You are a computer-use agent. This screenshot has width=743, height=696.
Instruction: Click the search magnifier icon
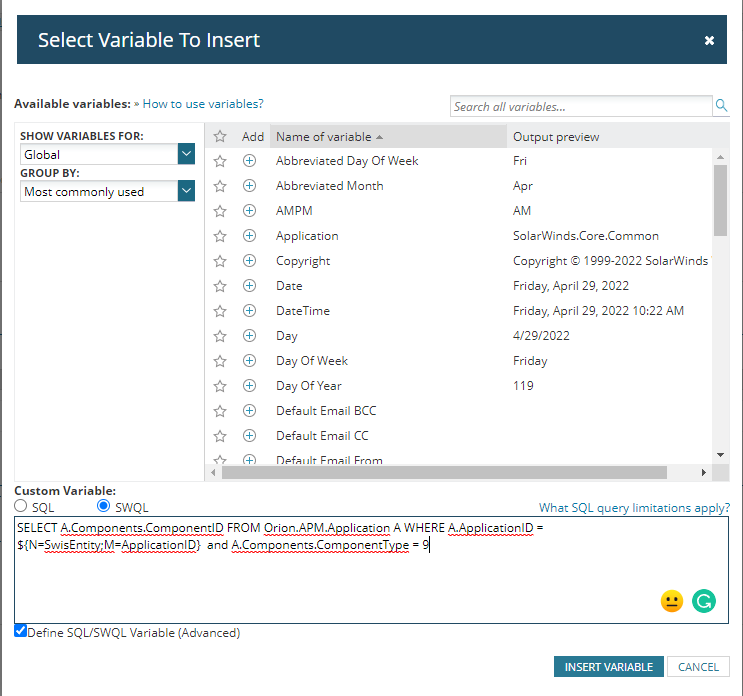click(721, 106)
